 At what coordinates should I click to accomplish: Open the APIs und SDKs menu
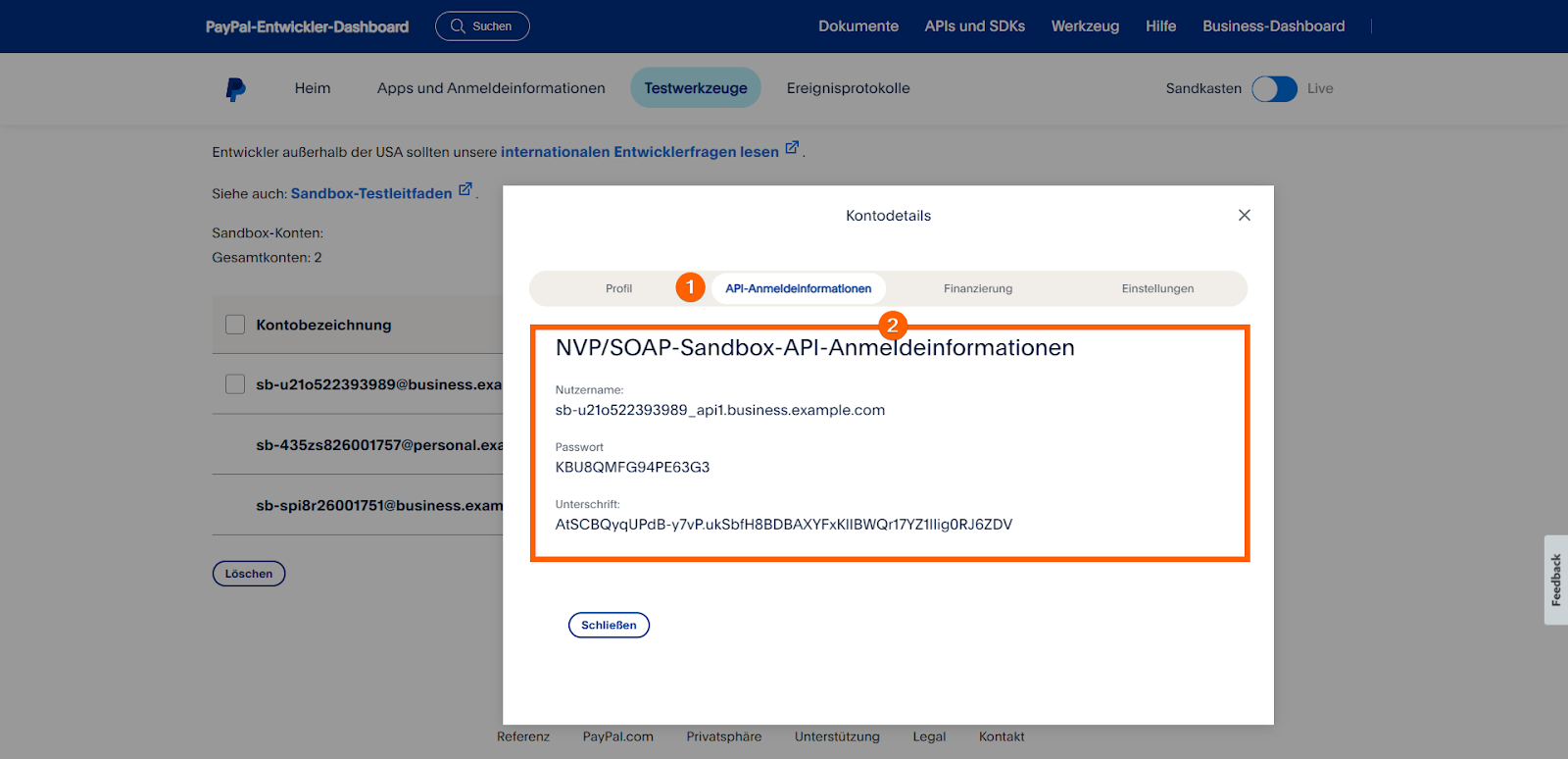point(975,26)
